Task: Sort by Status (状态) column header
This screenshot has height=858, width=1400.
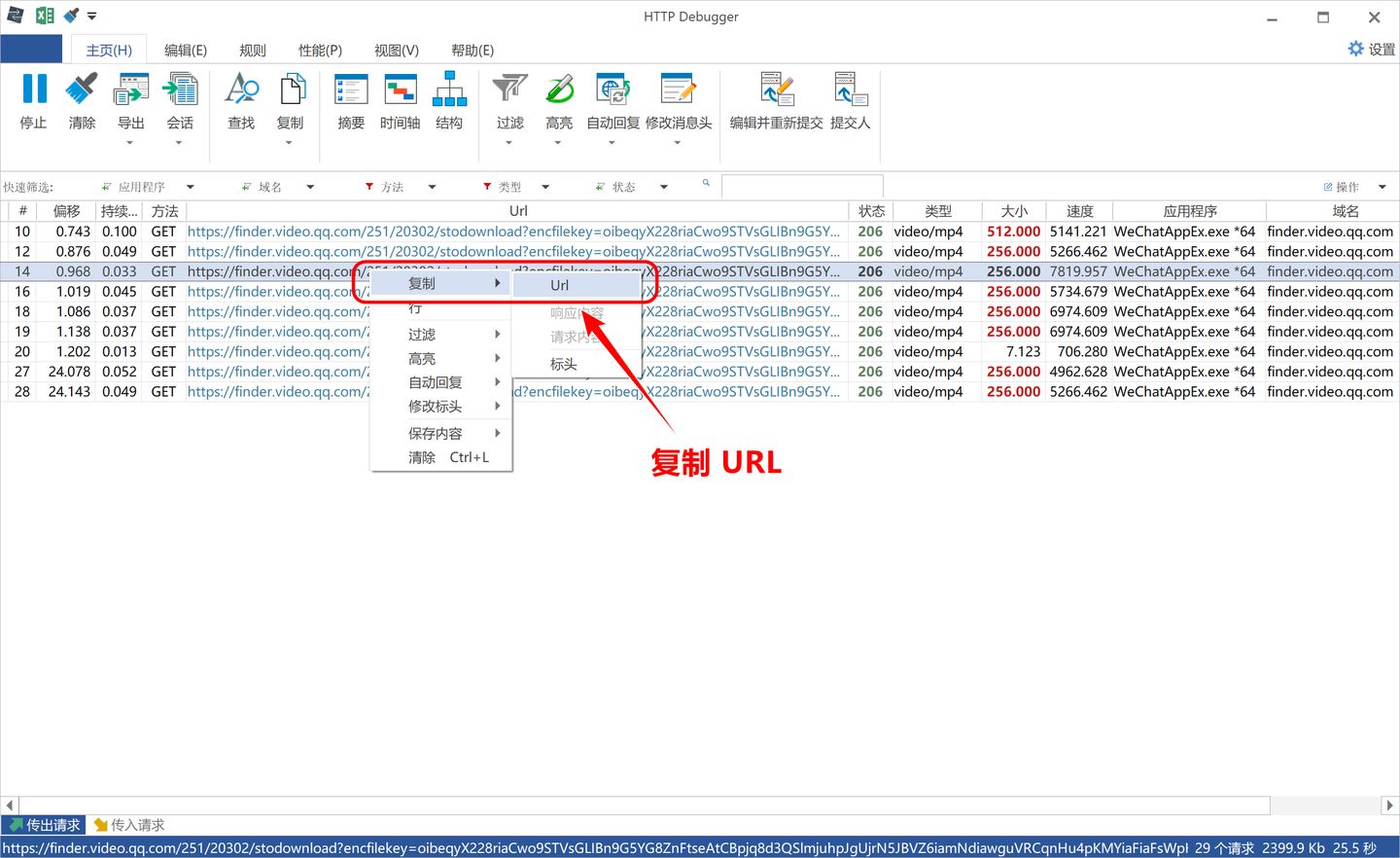Action: pyautogui.click(x=871, y=211)
